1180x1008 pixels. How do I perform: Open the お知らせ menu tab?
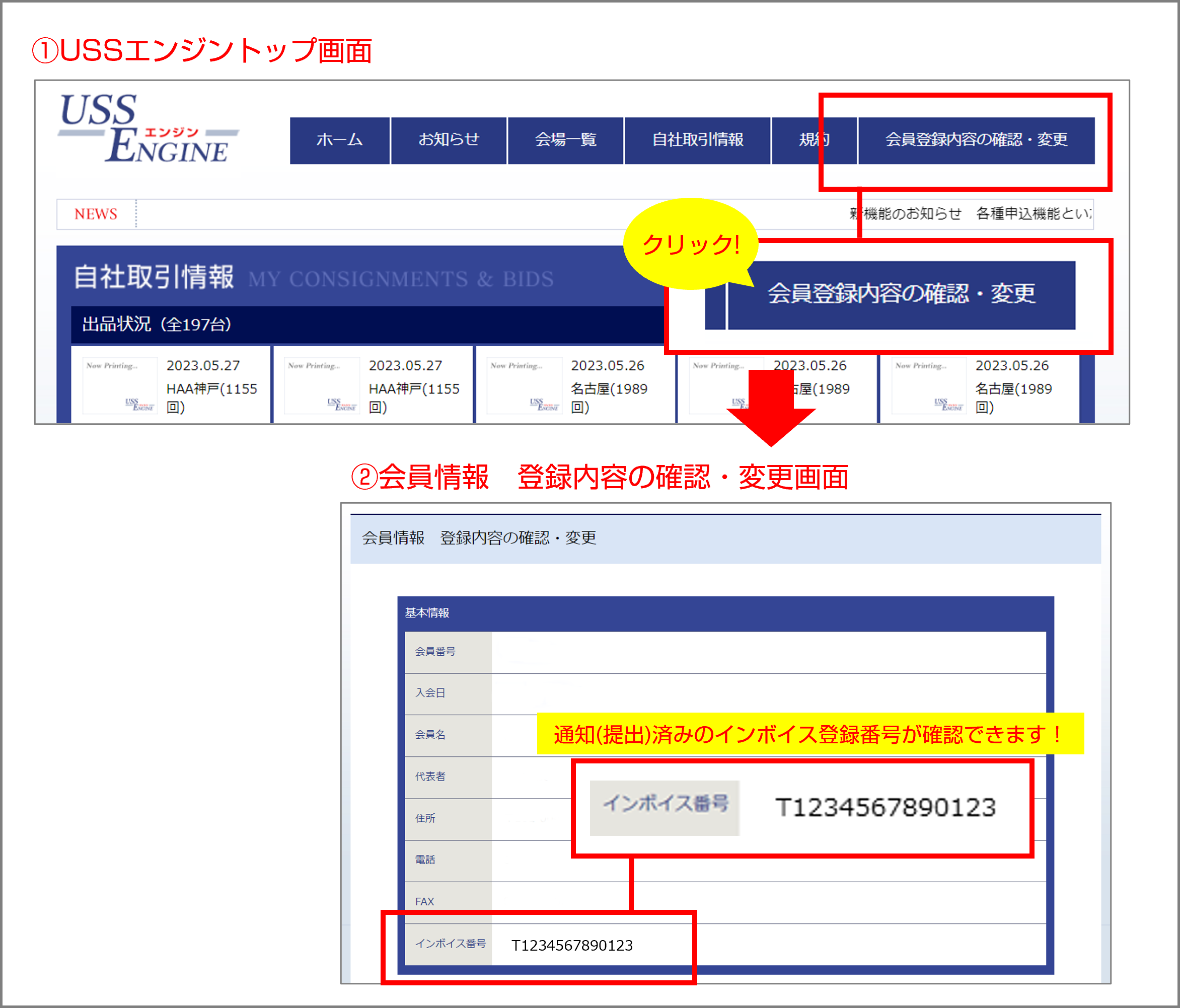pyautogui.click(x=449, y=140)
